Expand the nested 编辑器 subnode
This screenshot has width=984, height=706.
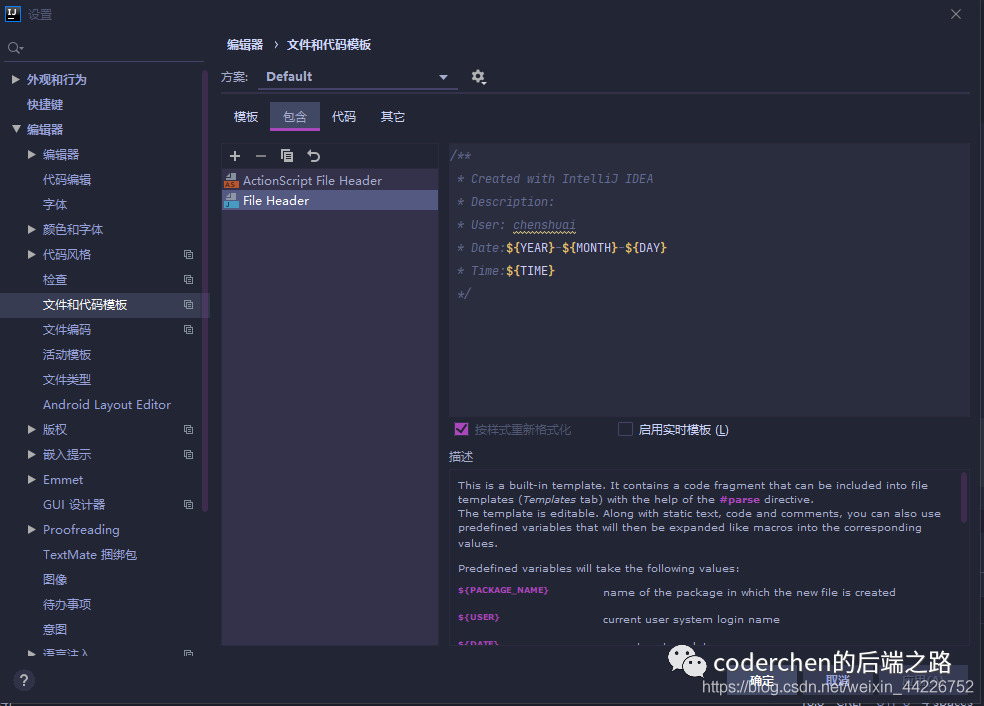31,154
